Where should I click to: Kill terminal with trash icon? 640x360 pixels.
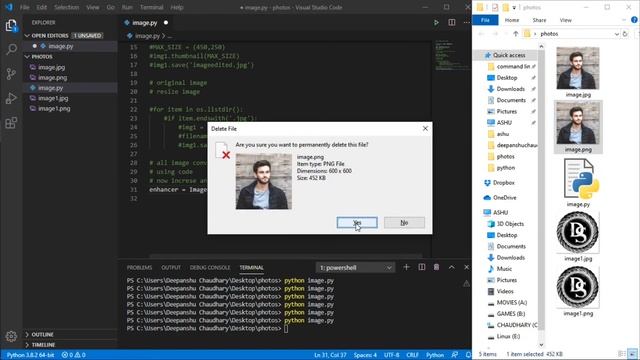[436, 267]
